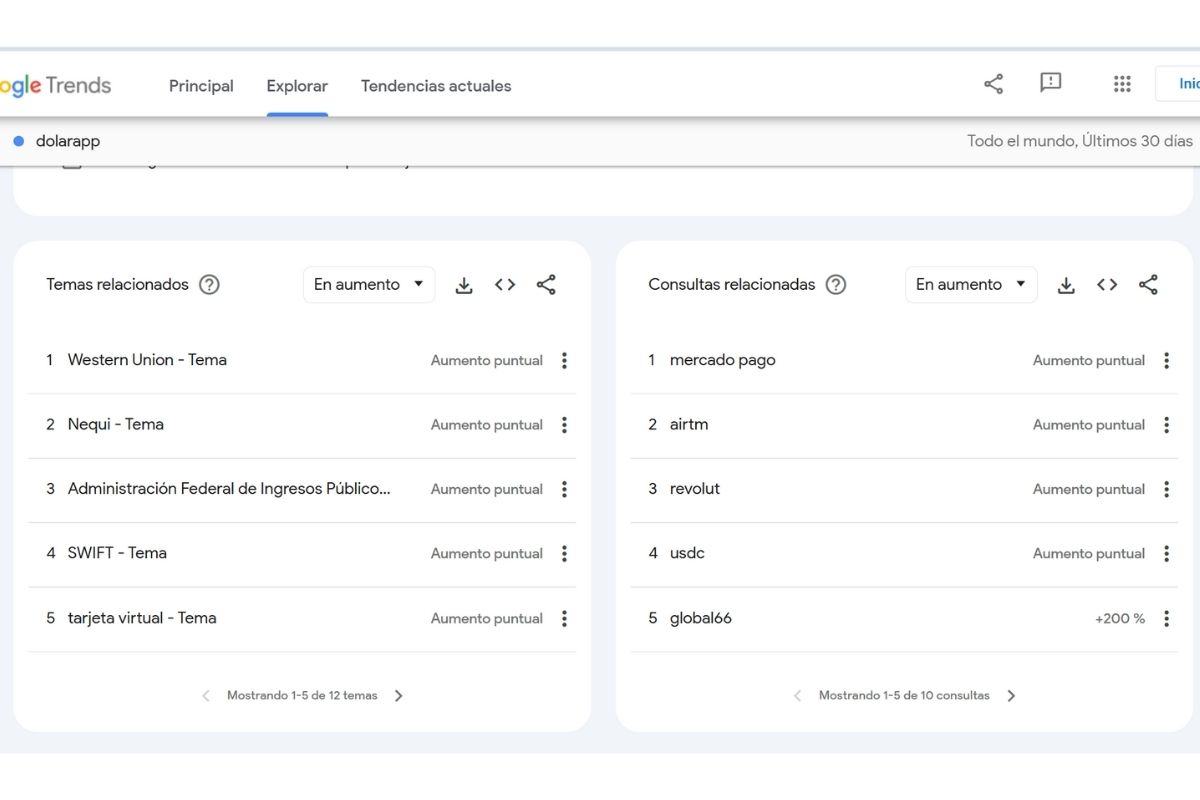This screenshot has height=800, width=1200.
Task: Expand En aumento dropdown in Consultas relacionadas
Action: pyautogui.click(x=971, y=285)
